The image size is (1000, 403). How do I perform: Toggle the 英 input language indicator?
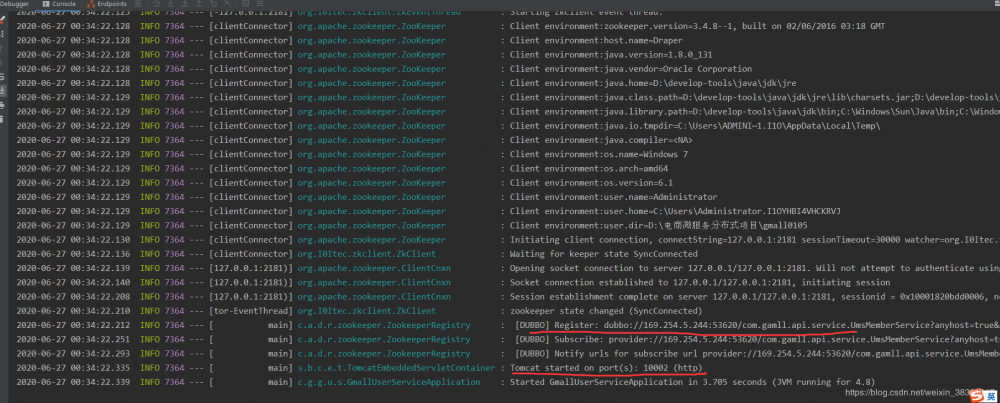(990, 397)
